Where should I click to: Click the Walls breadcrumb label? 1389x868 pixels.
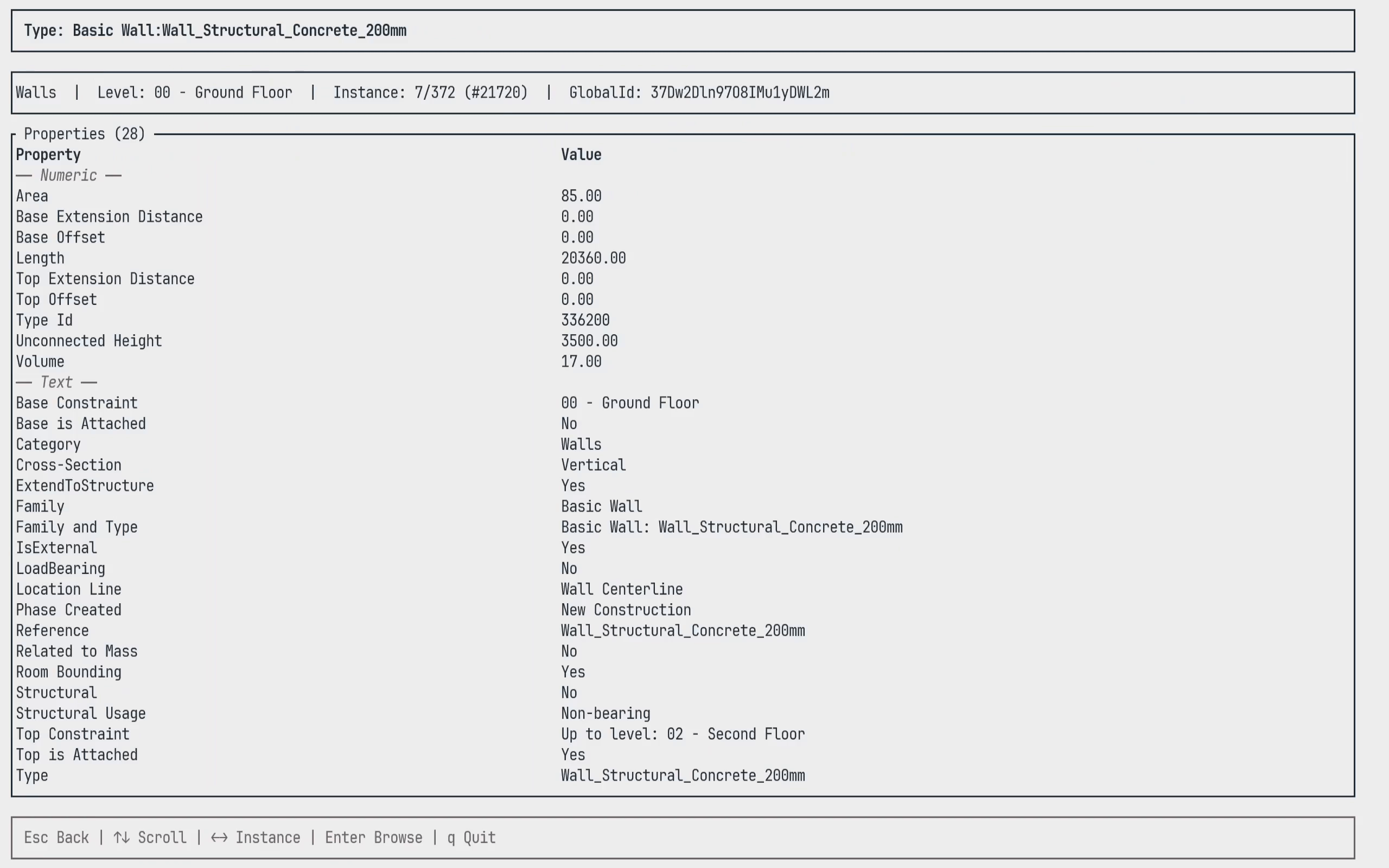point(36,92)
